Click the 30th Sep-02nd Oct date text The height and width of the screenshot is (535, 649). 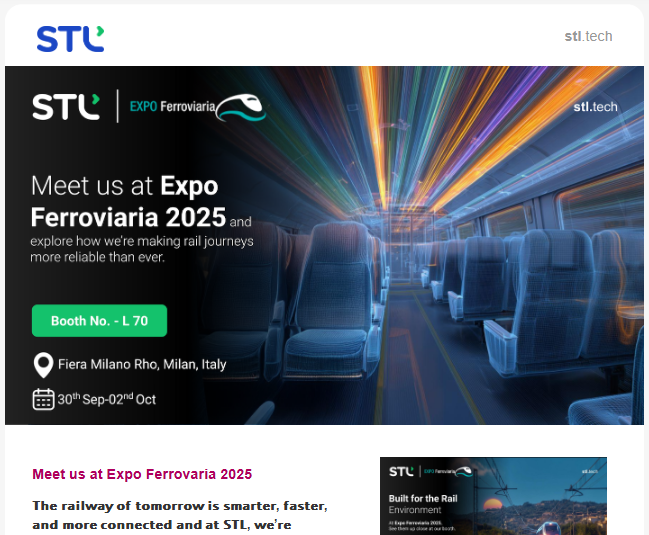coord(107,399)
